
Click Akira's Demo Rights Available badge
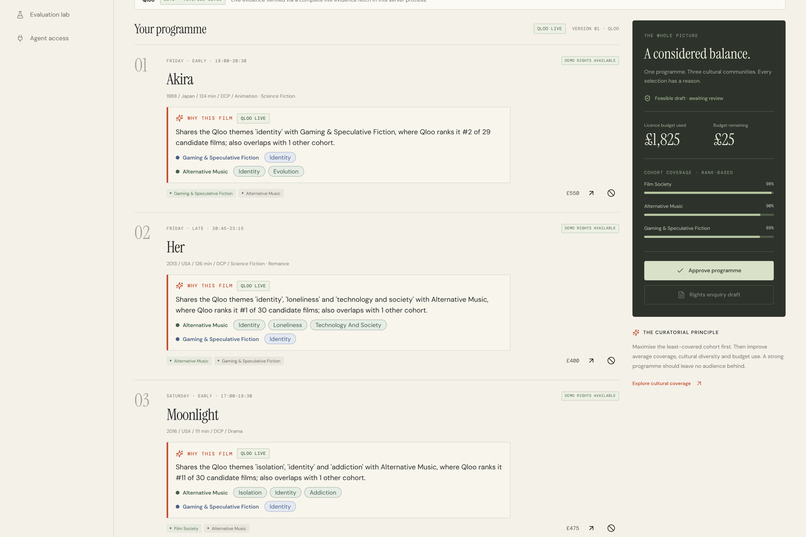590,61
